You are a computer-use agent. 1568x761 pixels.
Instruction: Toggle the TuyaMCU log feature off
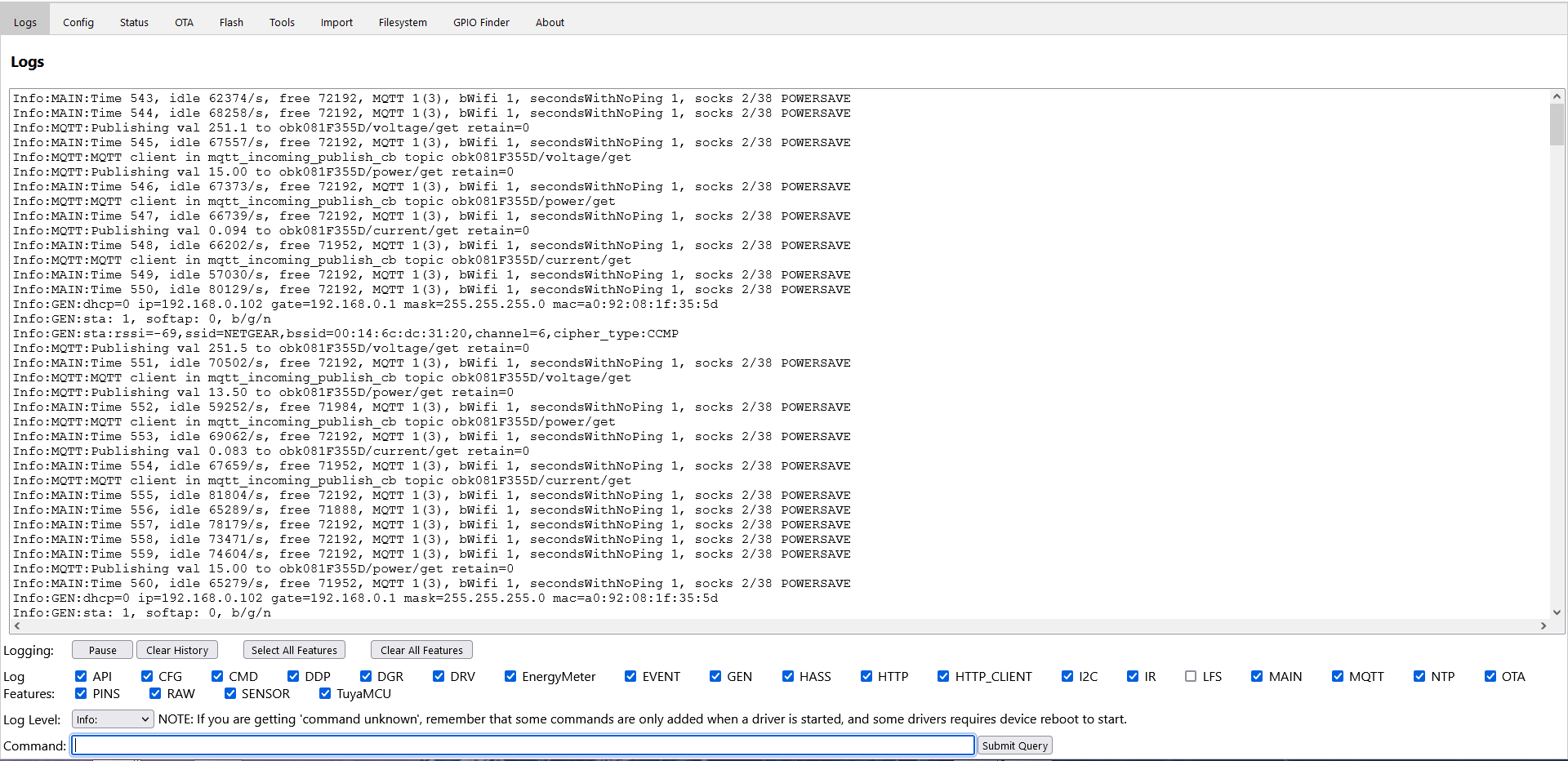[x=325, y=694]
